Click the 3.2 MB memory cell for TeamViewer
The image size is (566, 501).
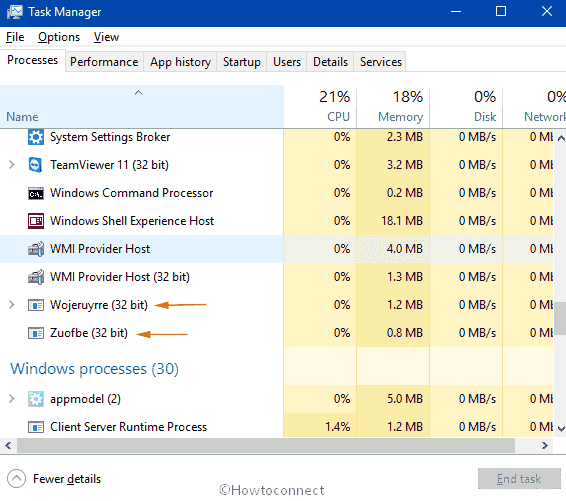click(393, 165)
